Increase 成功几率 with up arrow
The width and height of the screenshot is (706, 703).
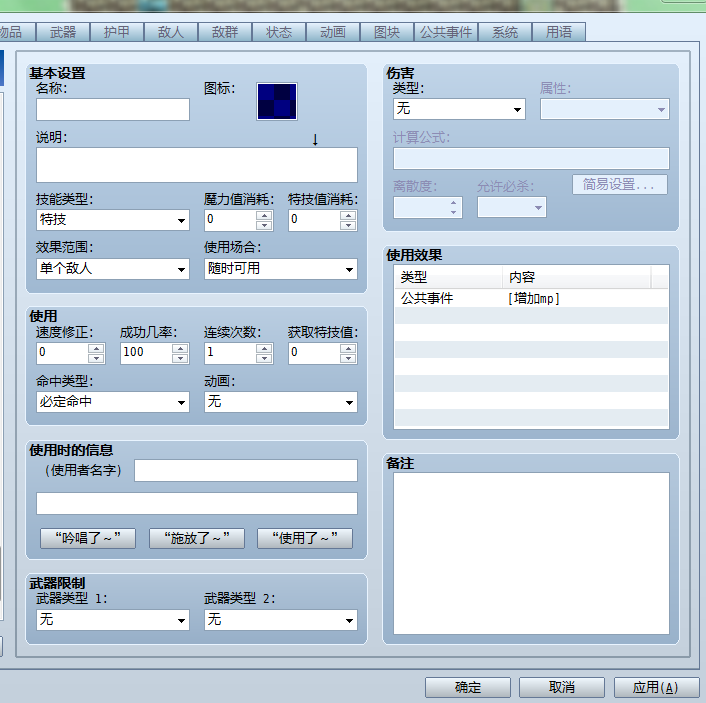[180, 348]
